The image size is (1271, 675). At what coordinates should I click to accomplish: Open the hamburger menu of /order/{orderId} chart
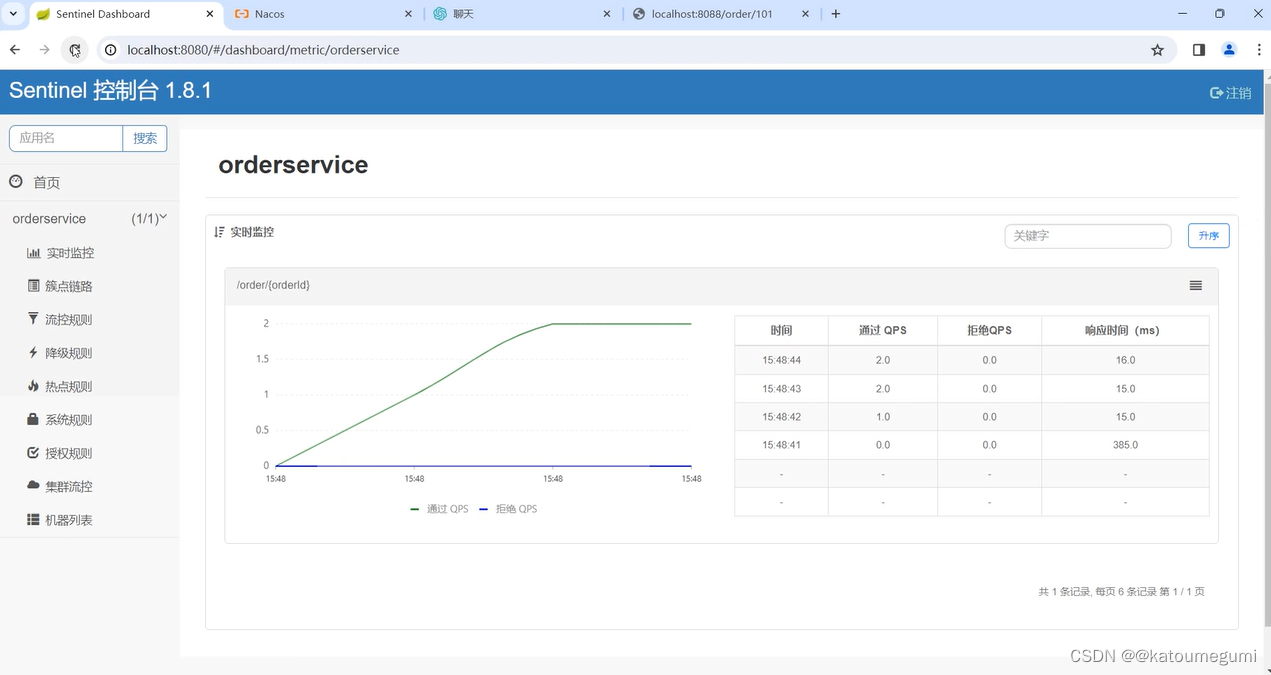click(x=1196, y=286)
